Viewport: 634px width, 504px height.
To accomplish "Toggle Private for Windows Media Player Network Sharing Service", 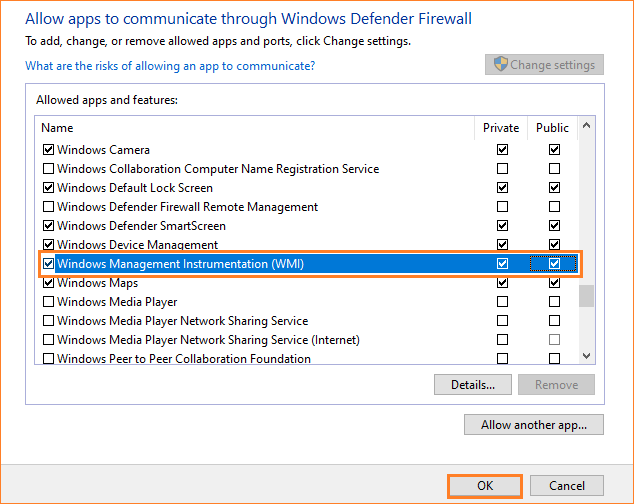I will tap(502, 321).
